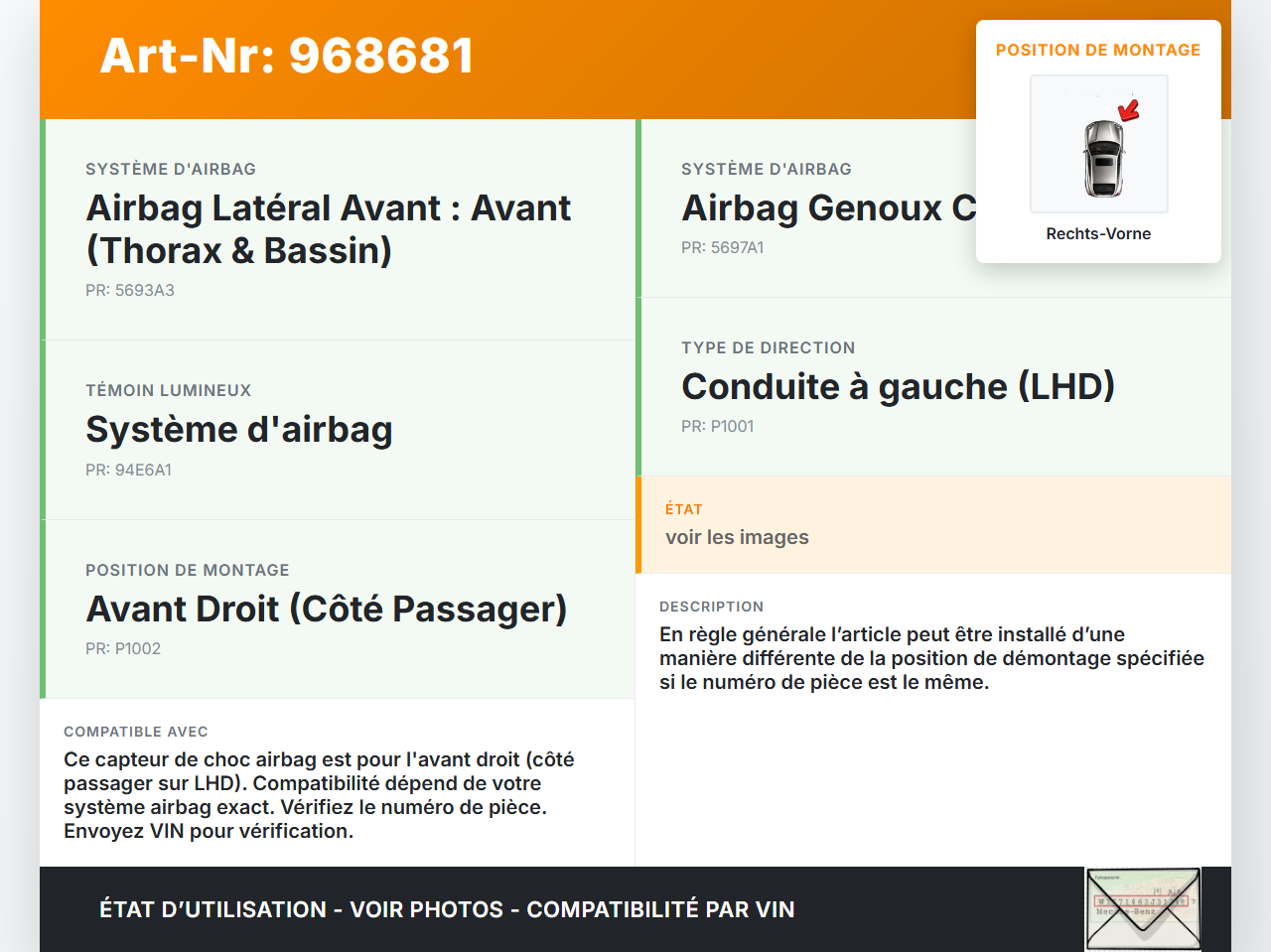Select the Position de Montage header tab

coord(1098,49)
